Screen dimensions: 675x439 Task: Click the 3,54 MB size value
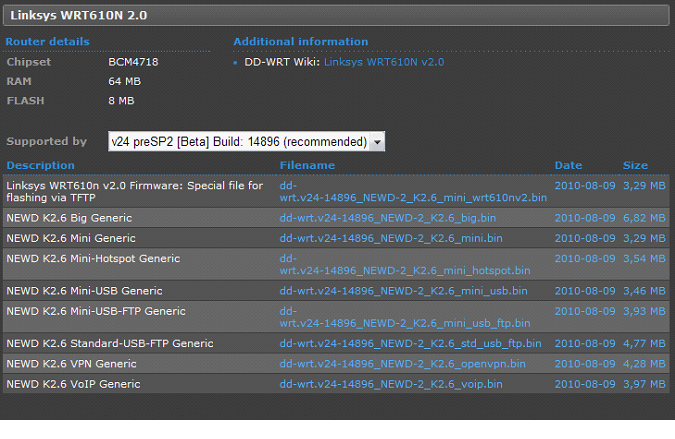[x=644, y=258]
